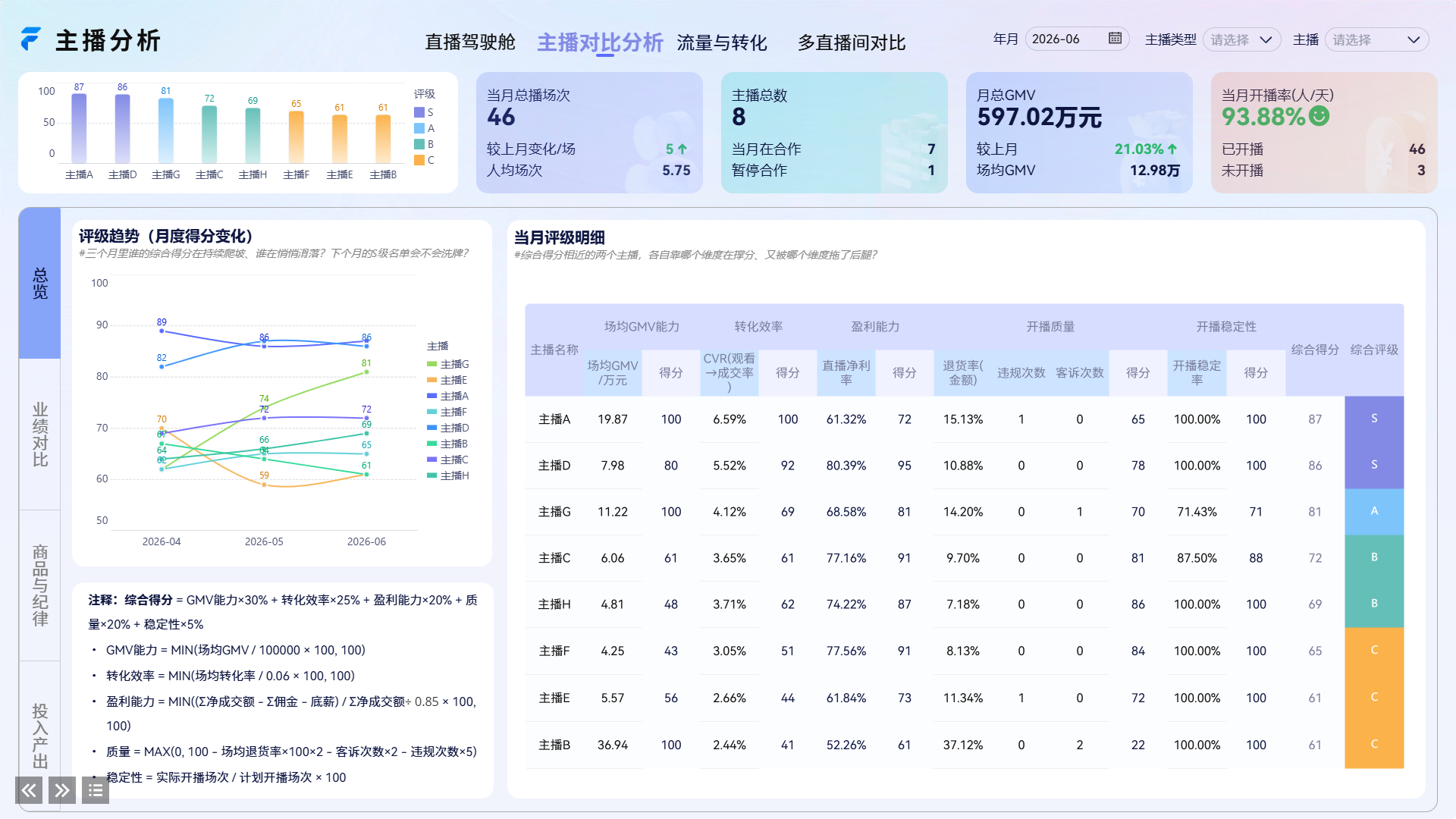Screen dimensions: 1456x819
Task: Toggle 主播F line in trend legend
Action: click(x=447, y=412)
